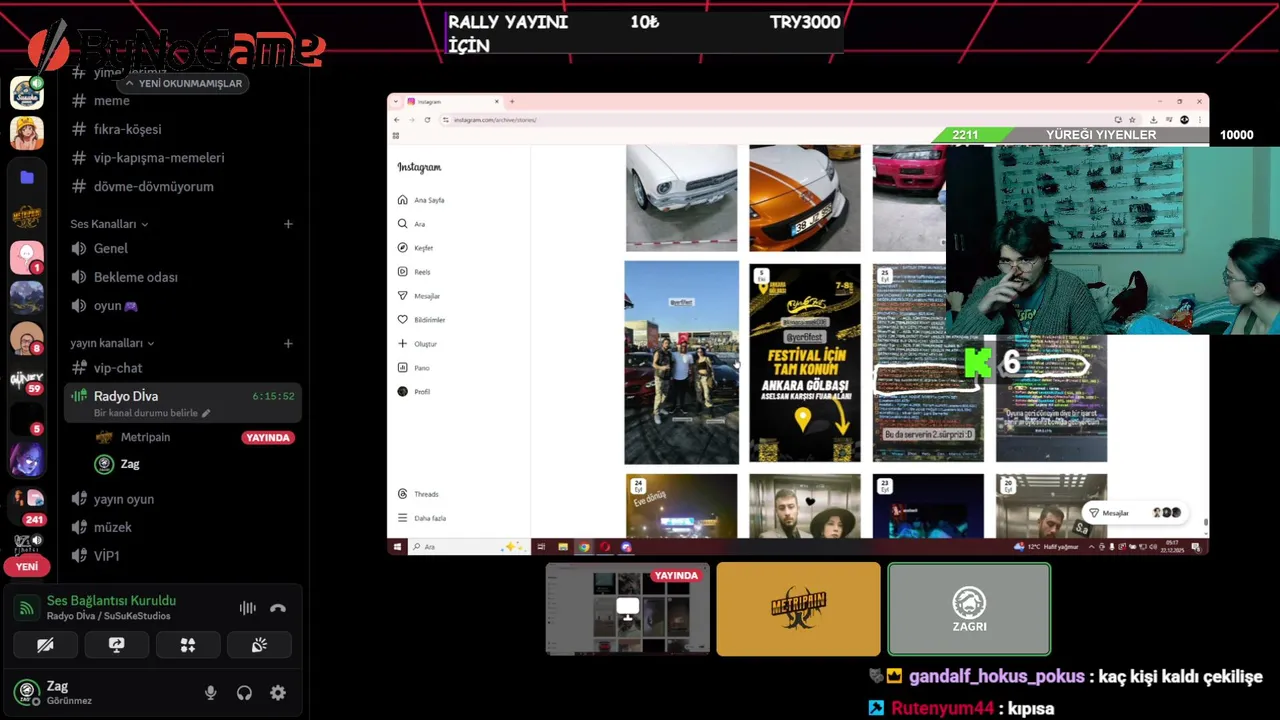
Task: Open Ana Sayfa in Instagram sidebar
Action: coord(421,200)
